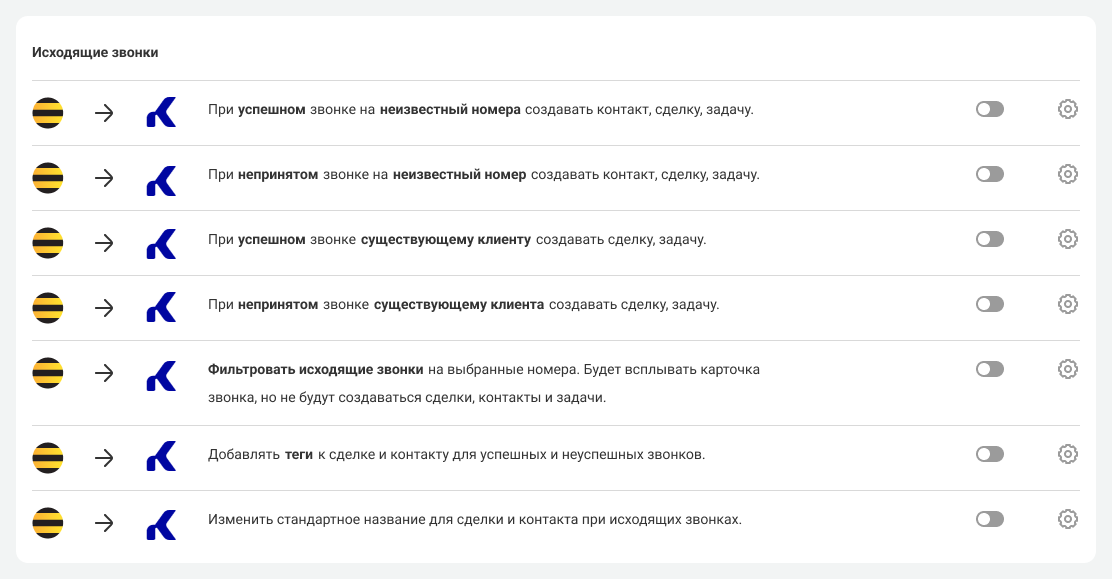
Task: Toggle changing standard deal name for outgoing calls
Action: [x=990, y=519]
